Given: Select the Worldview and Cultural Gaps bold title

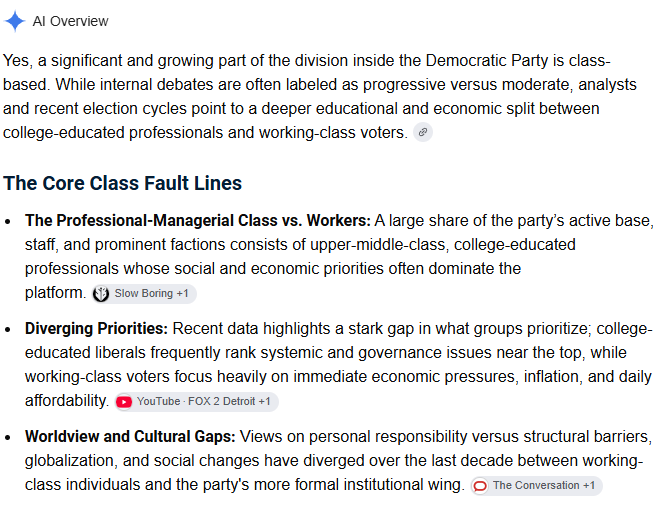Looking at the screenshot, I should pyautogui.click(x=130, y=437).
